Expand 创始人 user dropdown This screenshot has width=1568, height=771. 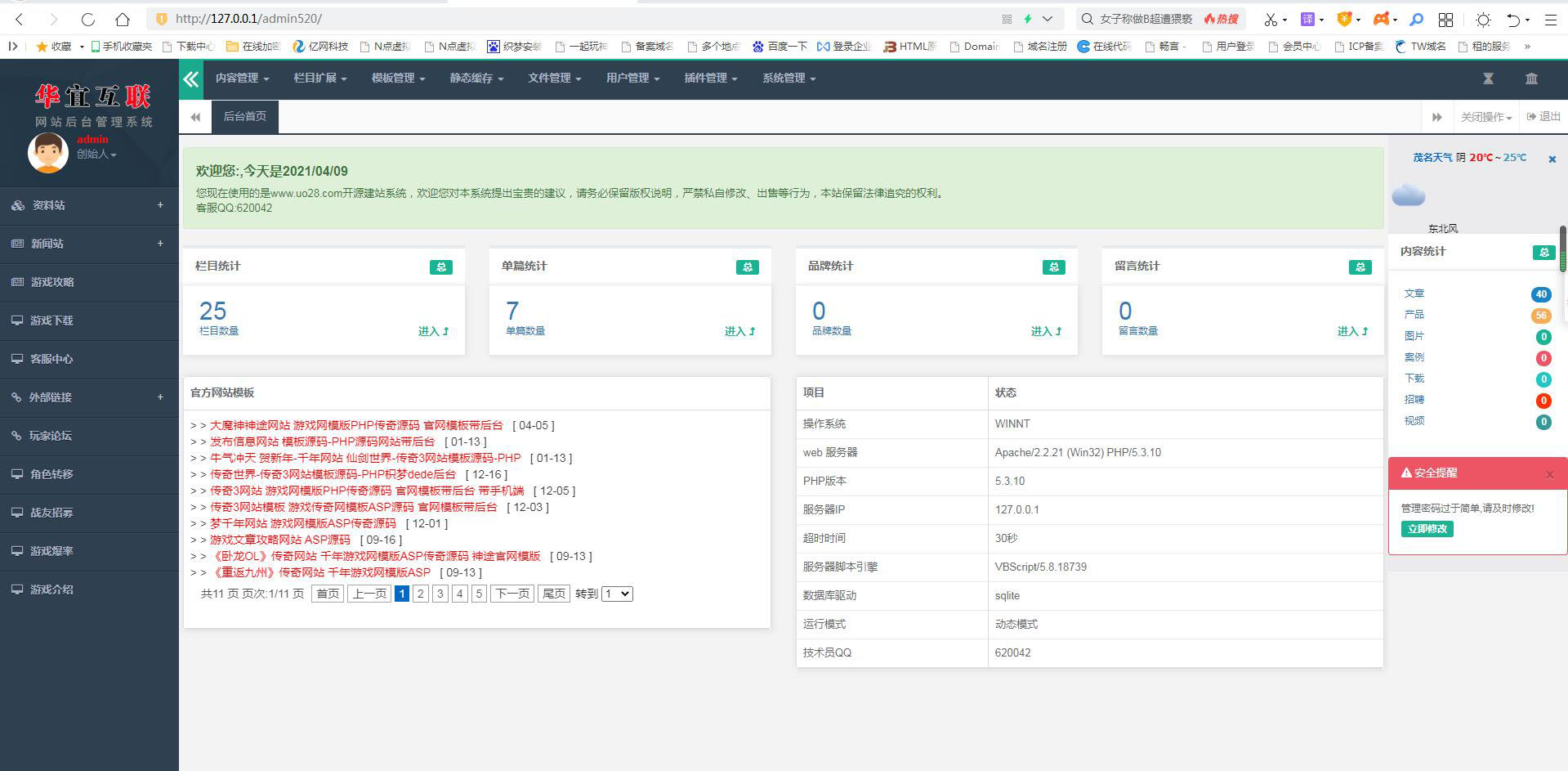click(96, 154)
